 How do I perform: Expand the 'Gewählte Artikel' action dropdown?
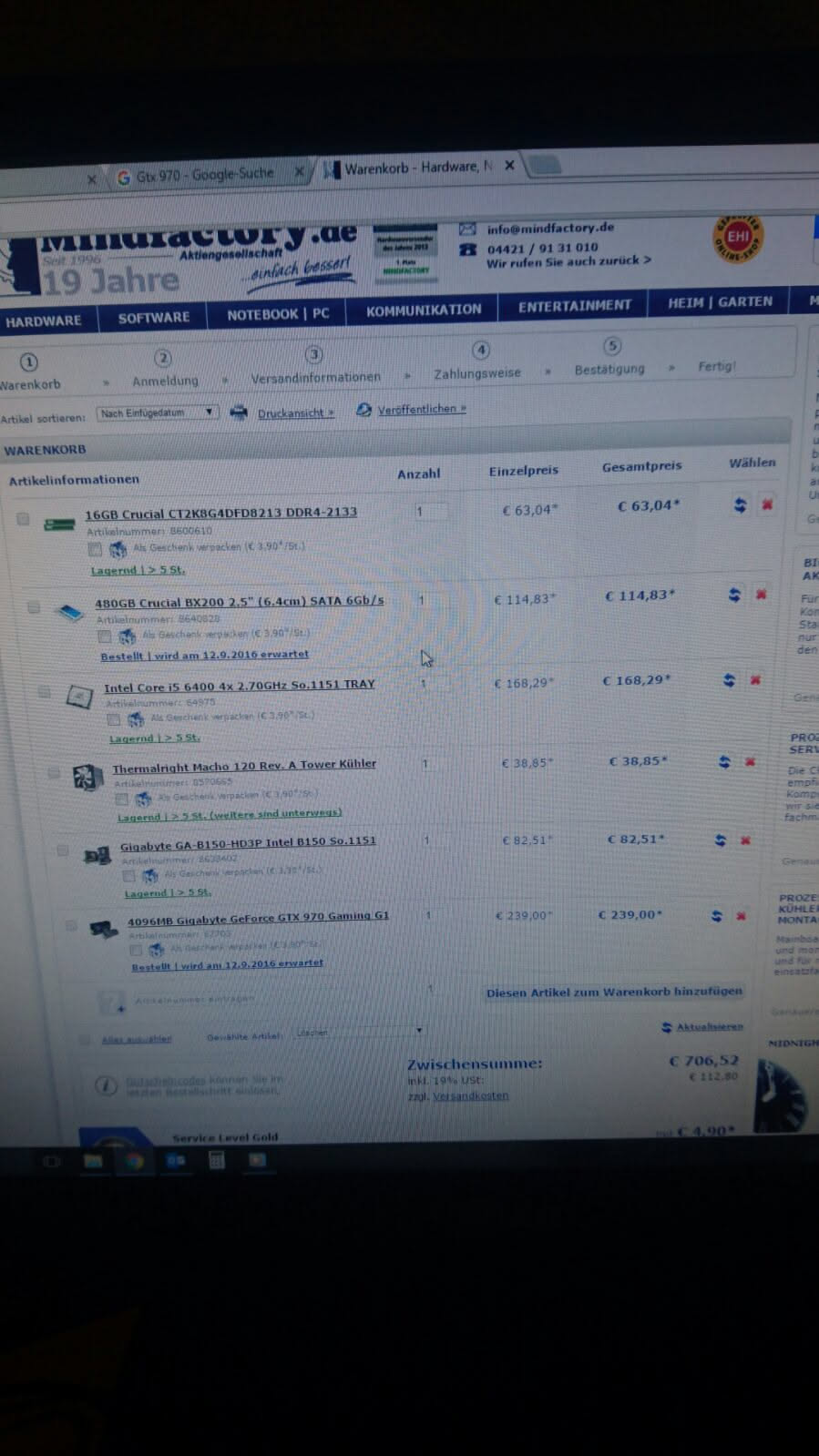tap(360, 1032)
